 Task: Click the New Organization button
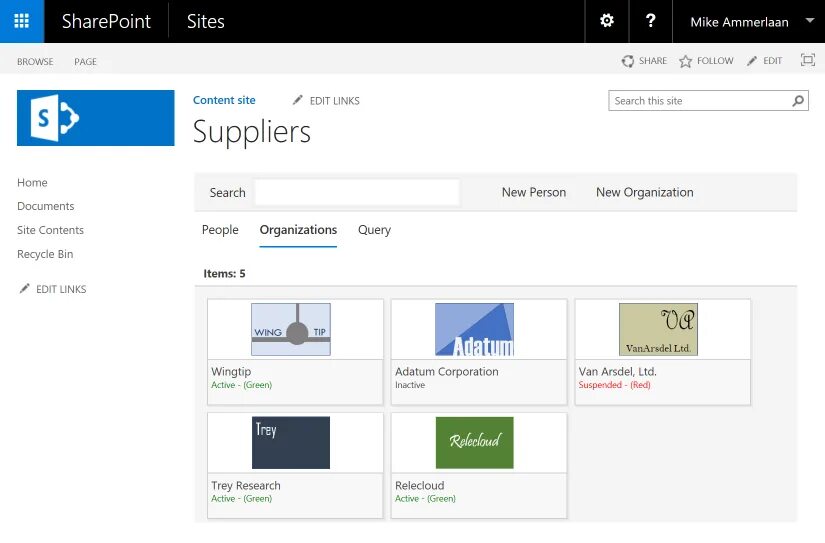coord(644,192)
